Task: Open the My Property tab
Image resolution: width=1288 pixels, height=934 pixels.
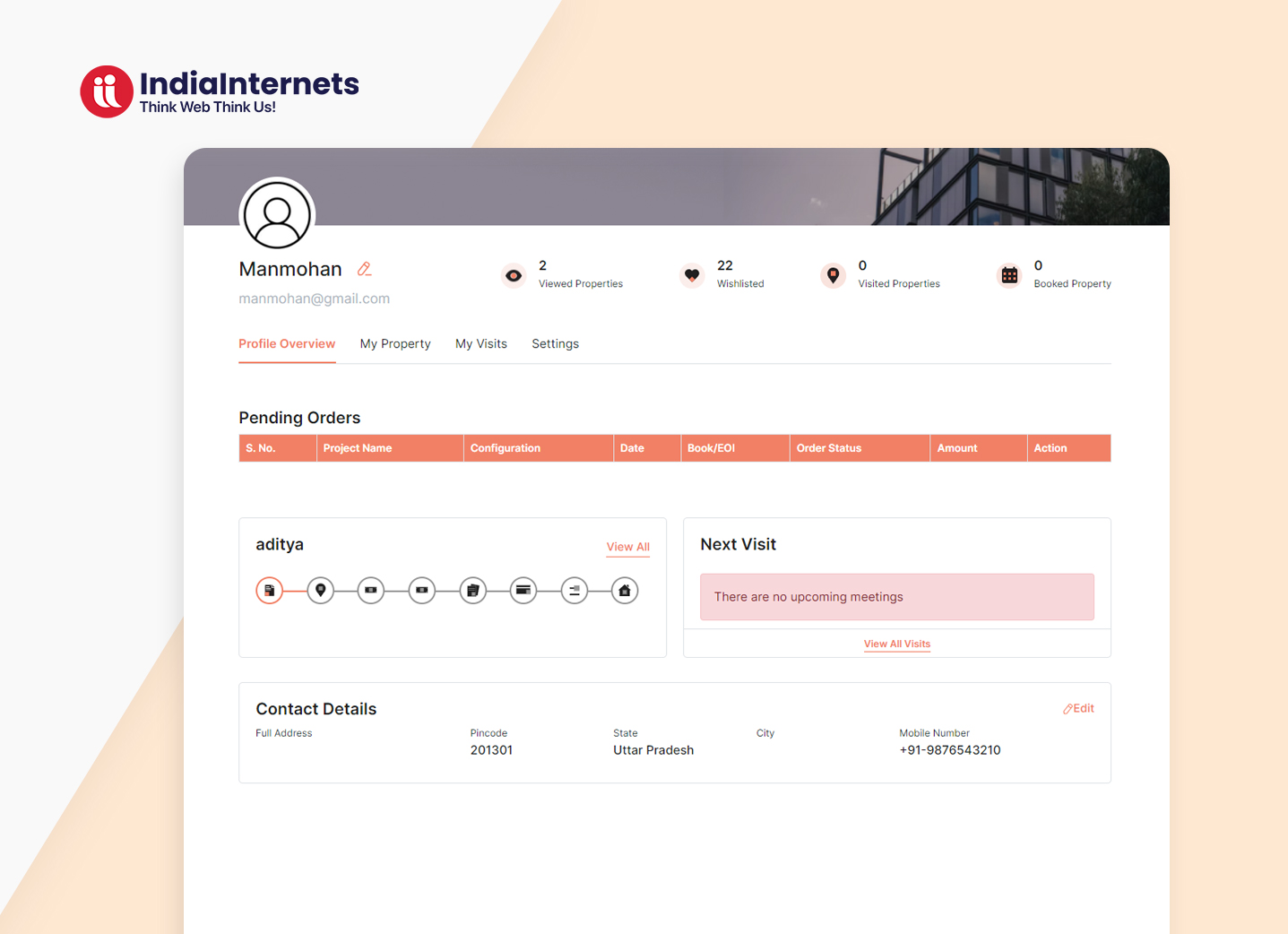Action: (395, 344)
